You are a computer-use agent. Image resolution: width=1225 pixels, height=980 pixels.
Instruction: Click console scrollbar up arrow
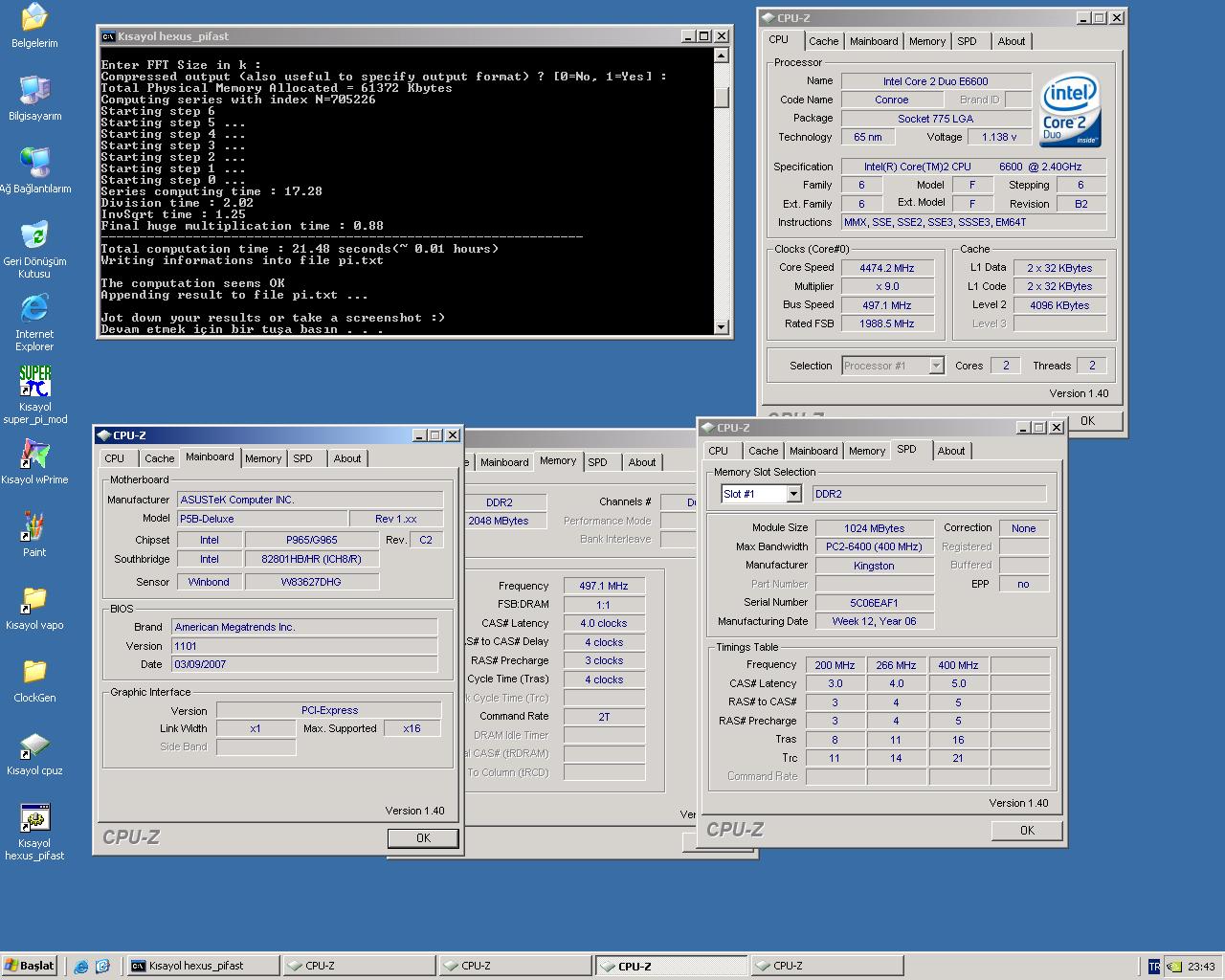pyautogui.click(x=722, y=56)
